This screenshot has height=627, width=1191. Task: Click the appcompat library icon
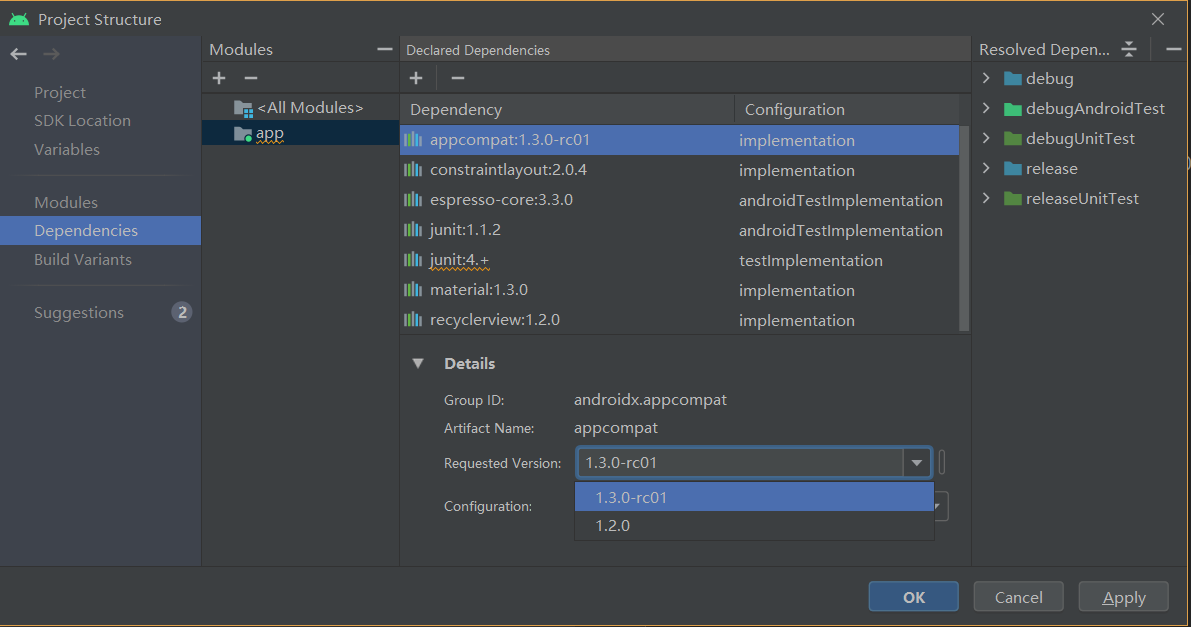coord(413,140)
